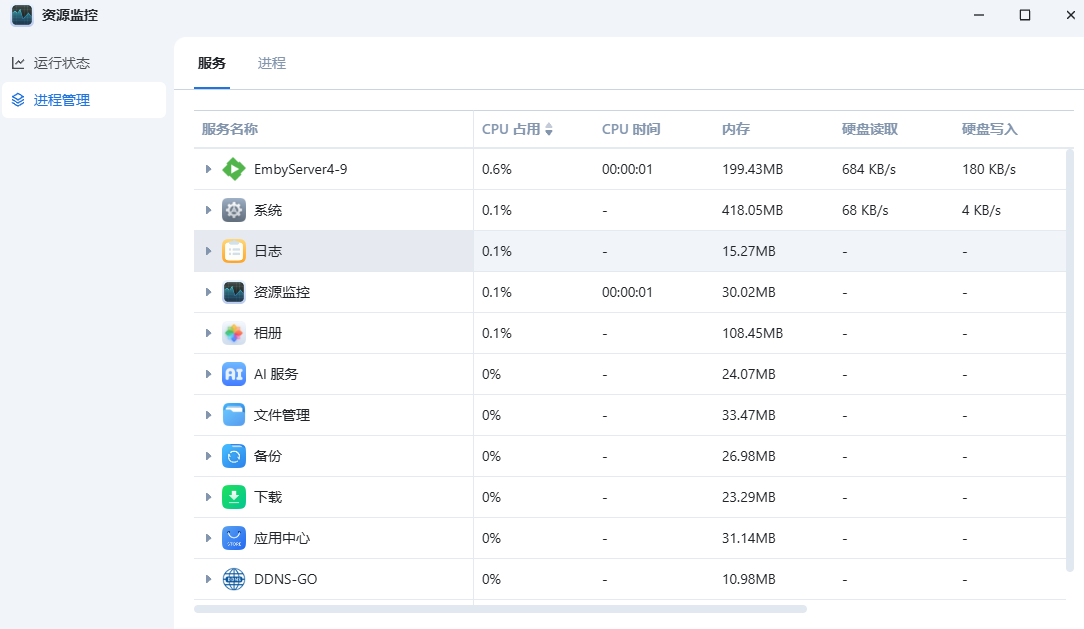Image resolution: width=1084 pixels, height=629 pixels.
Task: Click the 418.05MB memory value
Action: pos(752,210)
